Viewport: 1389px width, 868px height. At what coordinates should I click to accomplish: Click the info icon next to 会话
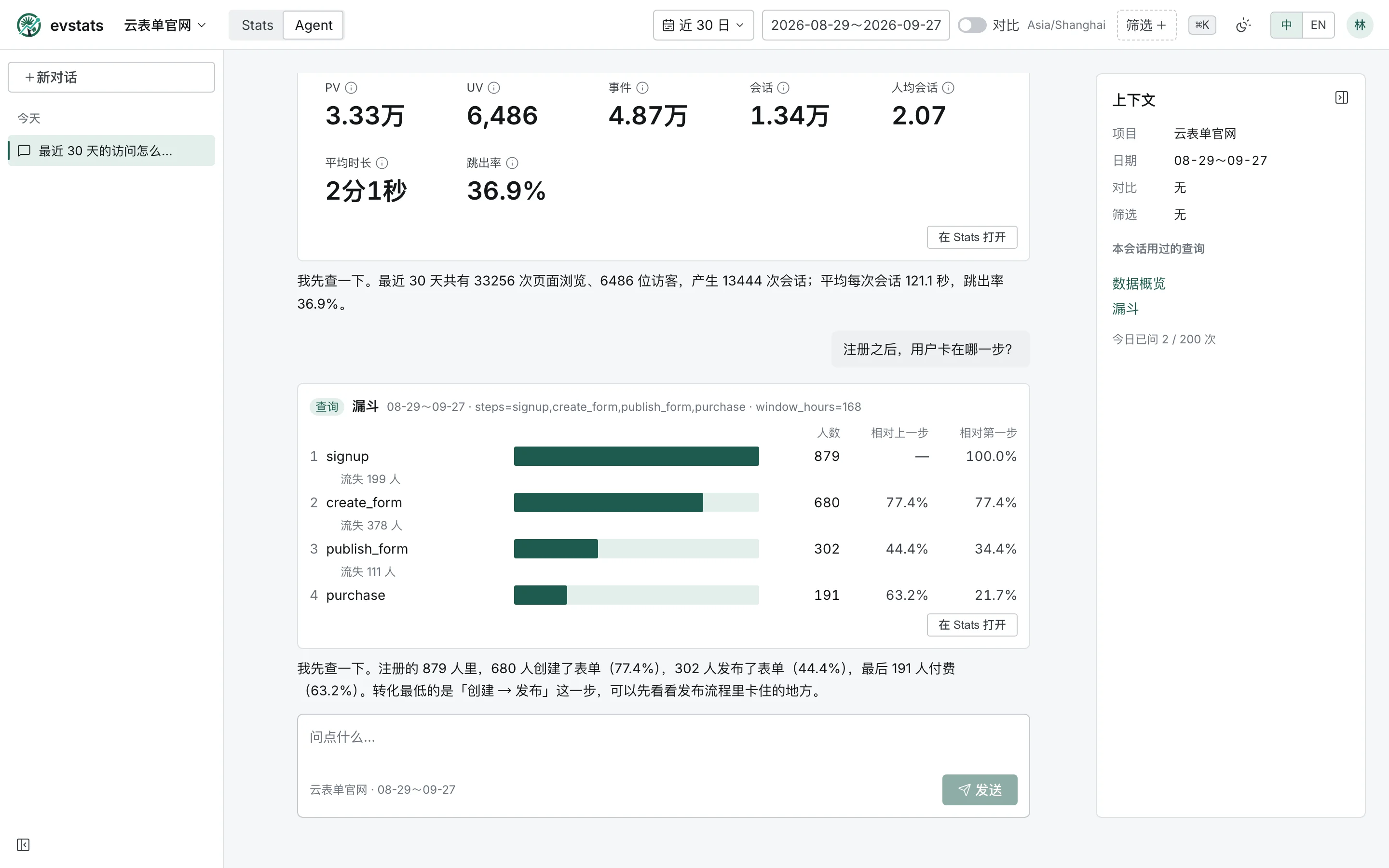tap(783, 88)
